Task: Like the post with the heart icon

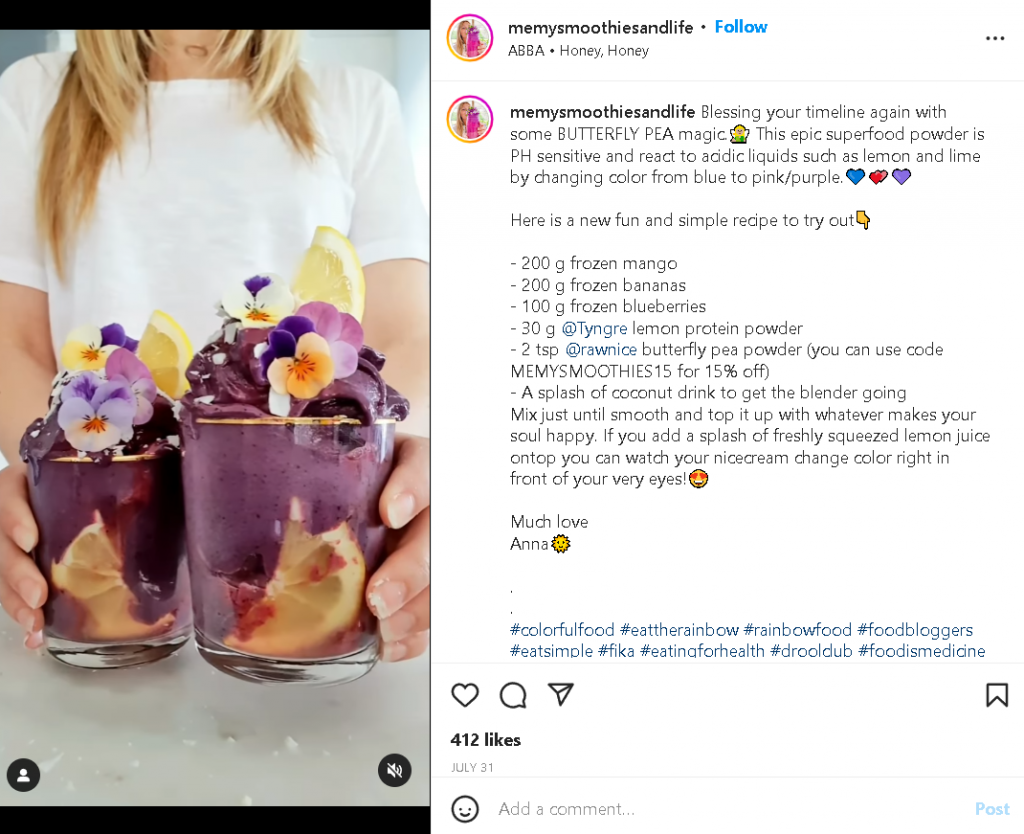Action: click(464, 695)
